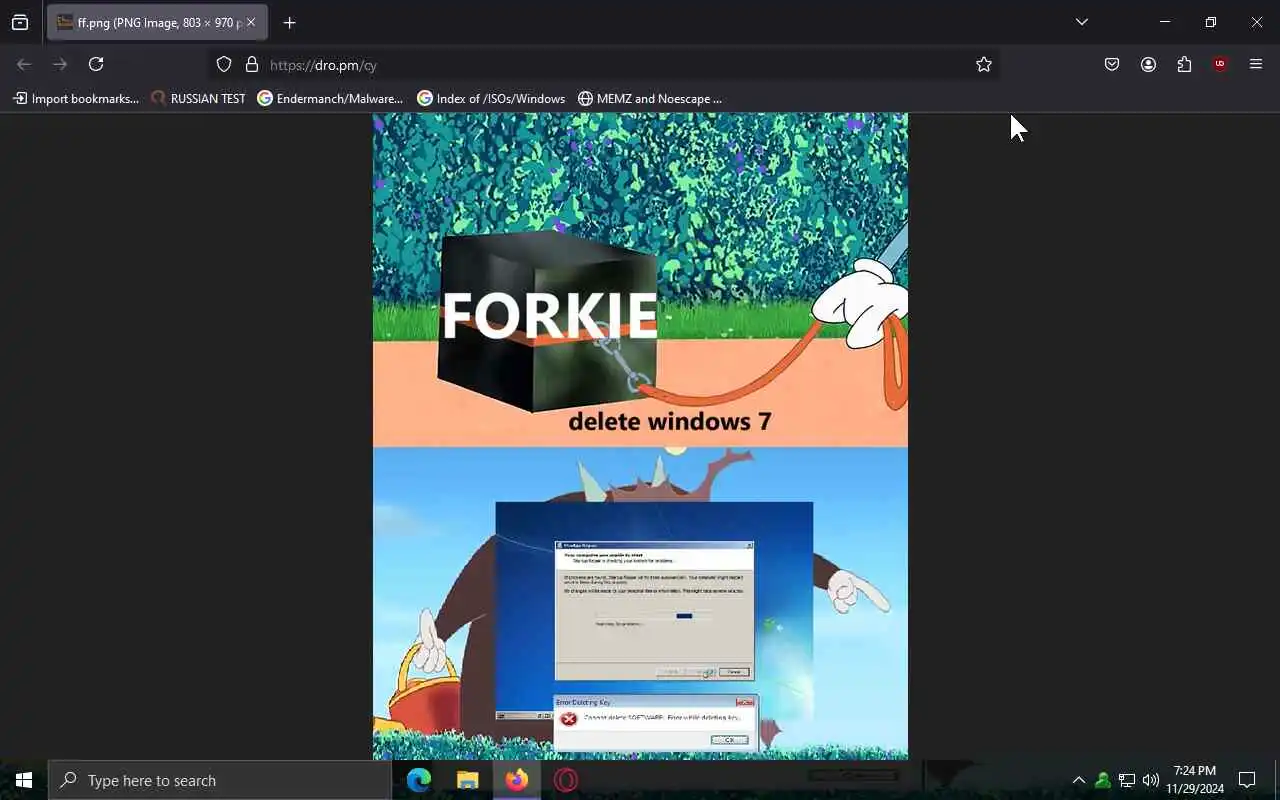Screen dimensions: 1280x800
Task: Open Endermanch/Malware... bookmark
Action: tap(330, 98)
